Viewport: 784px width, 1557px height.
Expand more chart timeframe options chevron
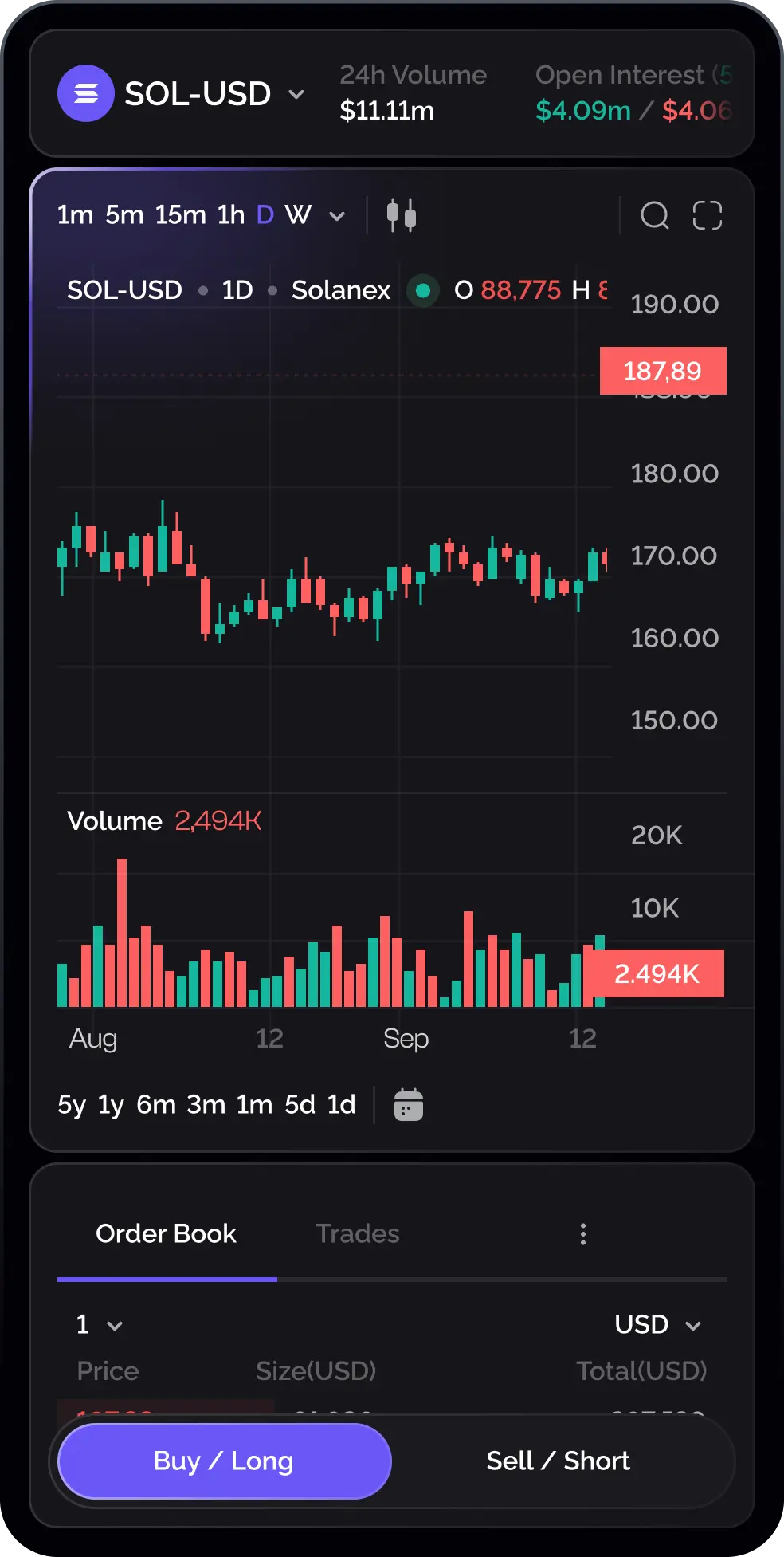click(337, 216)
